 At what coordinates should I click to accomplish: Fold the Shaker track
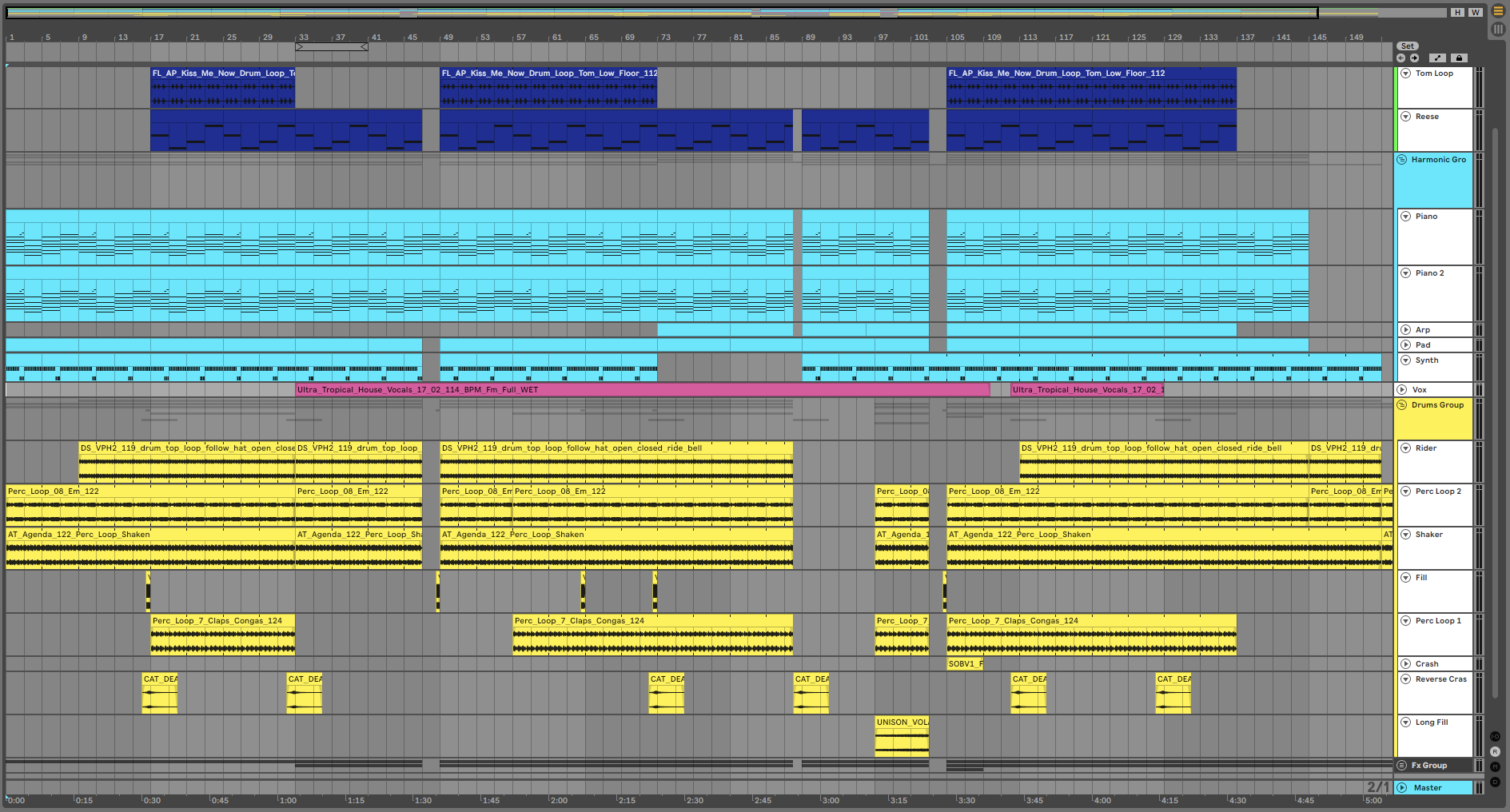(1406, 535)
